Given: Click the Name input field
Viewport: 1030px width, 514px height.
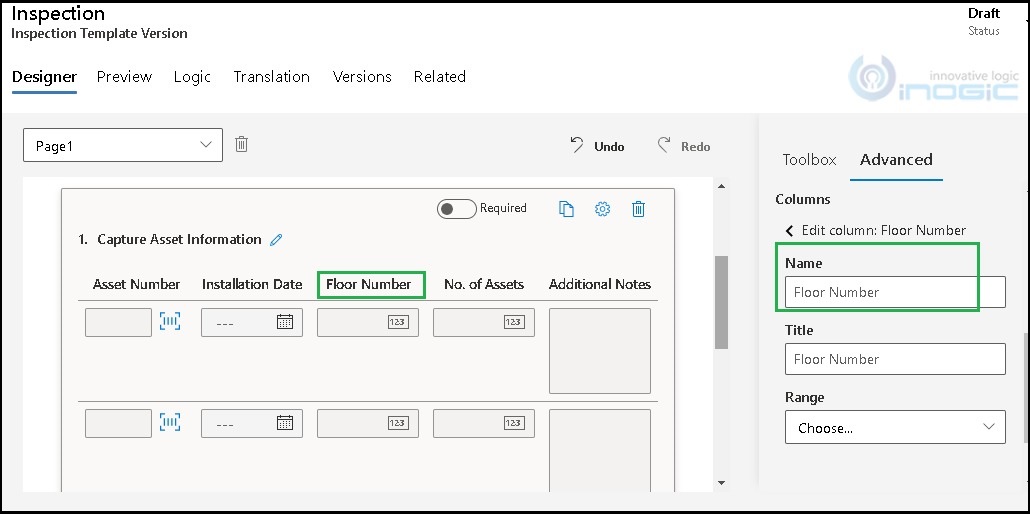Looking at the screenshot, I should point(895,293).
